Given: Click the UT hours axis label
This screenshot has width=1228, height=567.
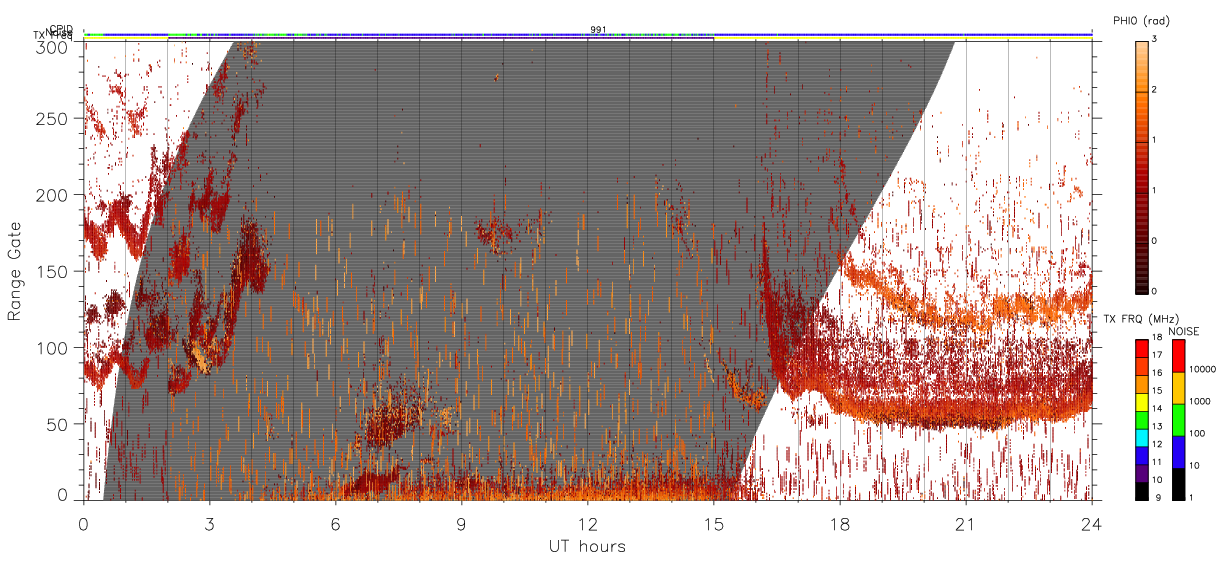Looking at the screenshot, I should point(587,546).
